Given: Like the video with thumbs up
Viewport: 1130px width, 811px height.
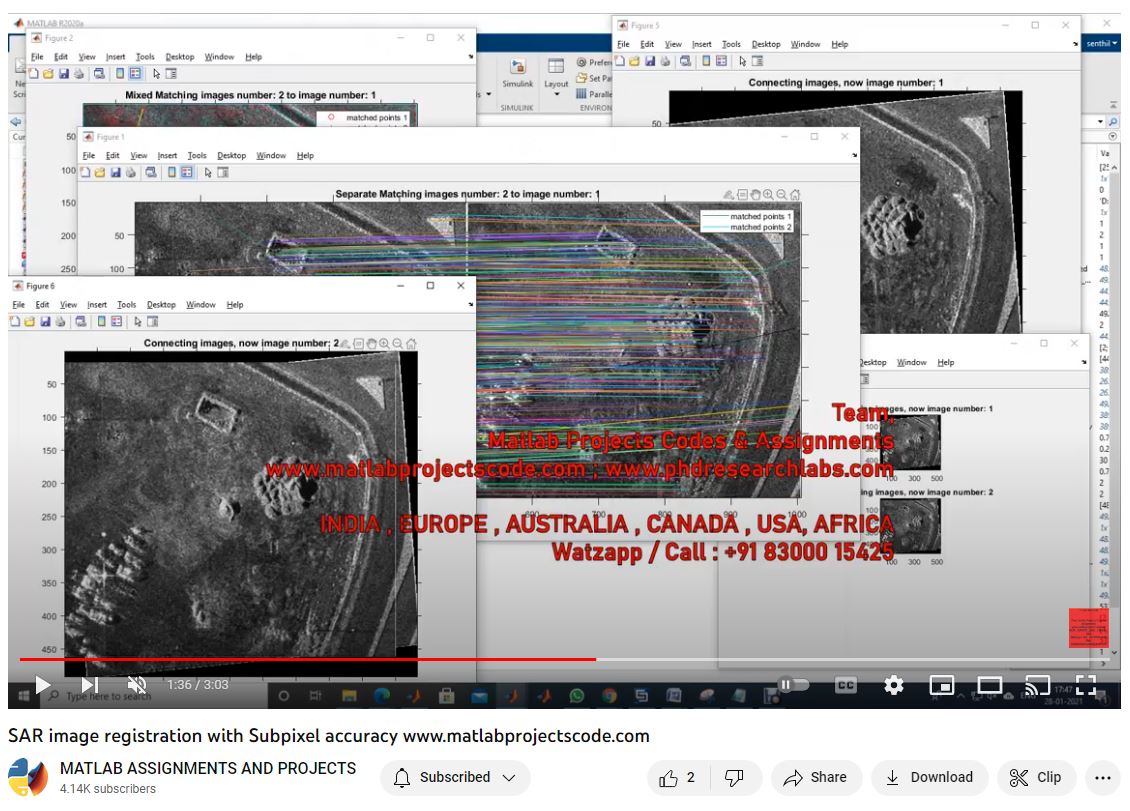Looking at the screenshot, I should pos(677,777).
